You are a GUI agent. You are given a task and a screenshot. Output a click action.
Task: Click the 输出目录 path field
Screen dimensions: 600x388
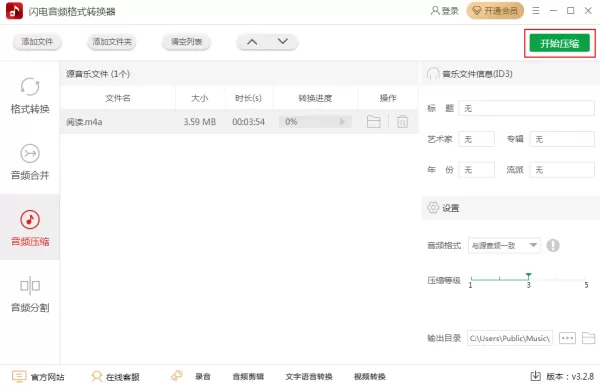(x=510, y=338)
